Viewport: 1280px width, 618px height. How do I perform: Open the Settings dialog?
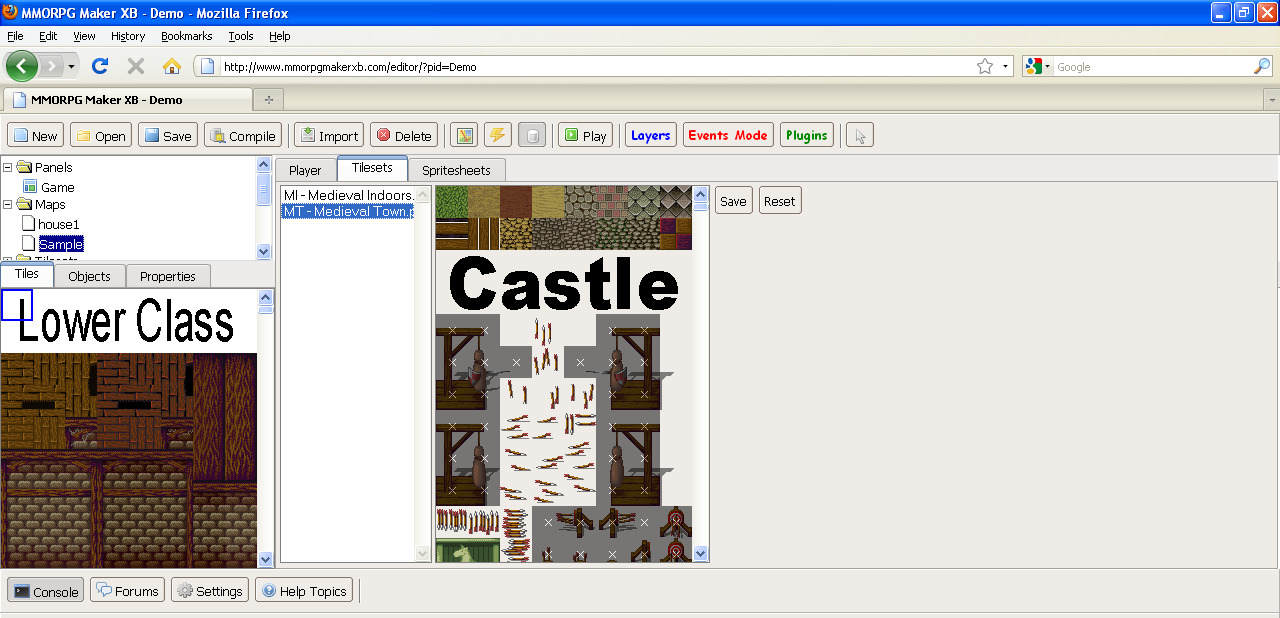point(210,591)
